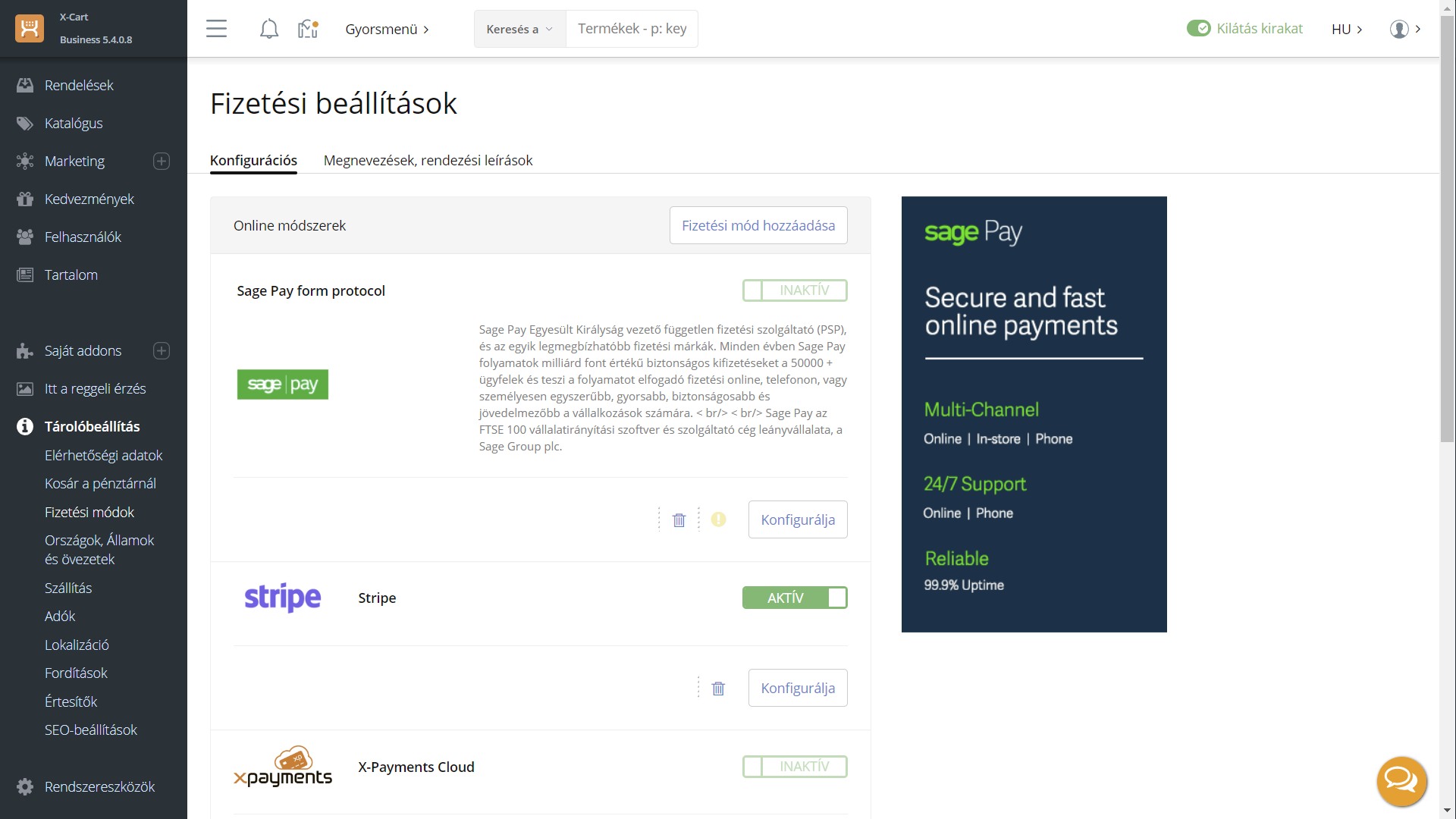Click the Felhasználók users icon
The image size is (1456, 819).
(25, 237)
